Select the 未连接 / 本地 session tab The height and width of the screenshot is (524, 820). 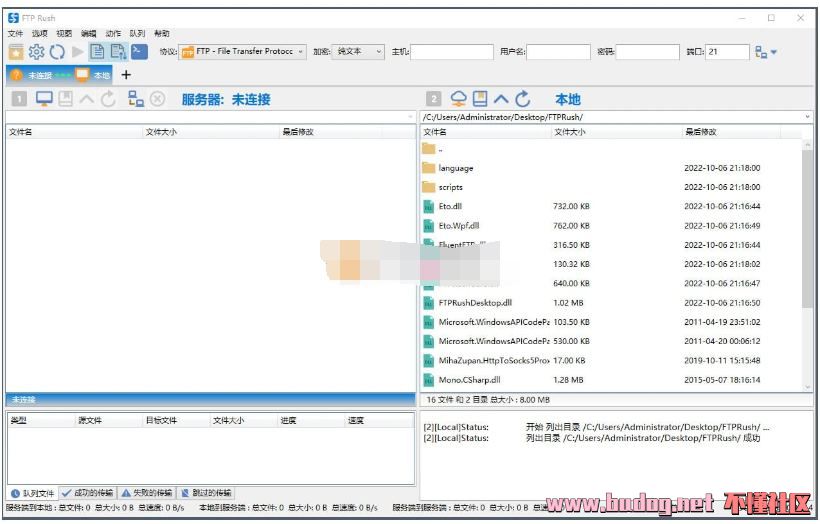(60, 75)
